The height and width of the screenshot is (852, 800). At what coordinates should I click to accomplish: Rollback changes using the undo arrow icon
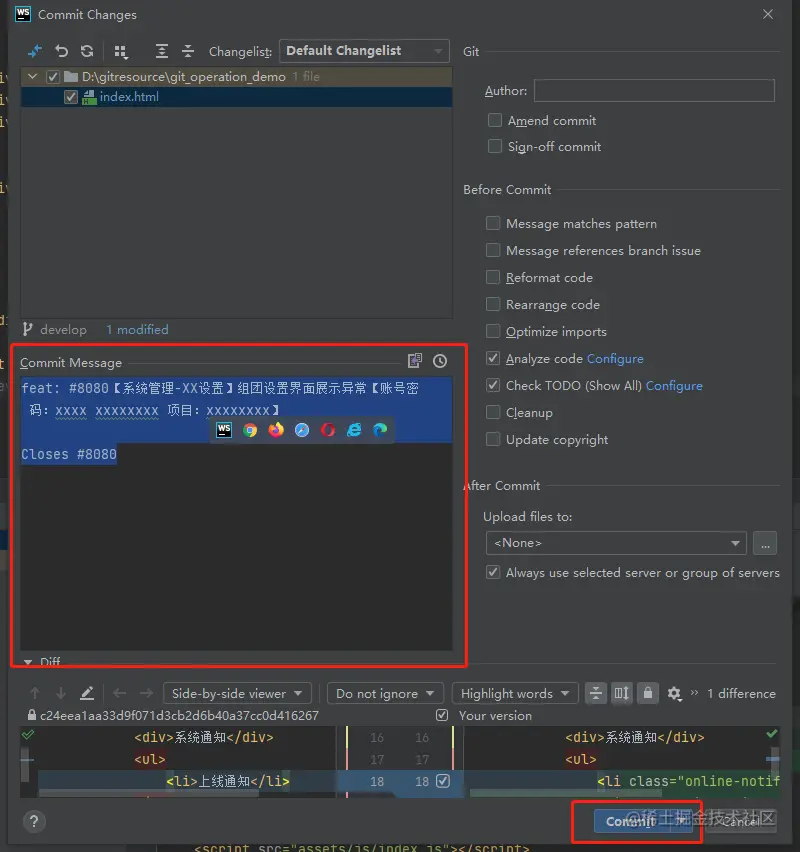[59, 50]
